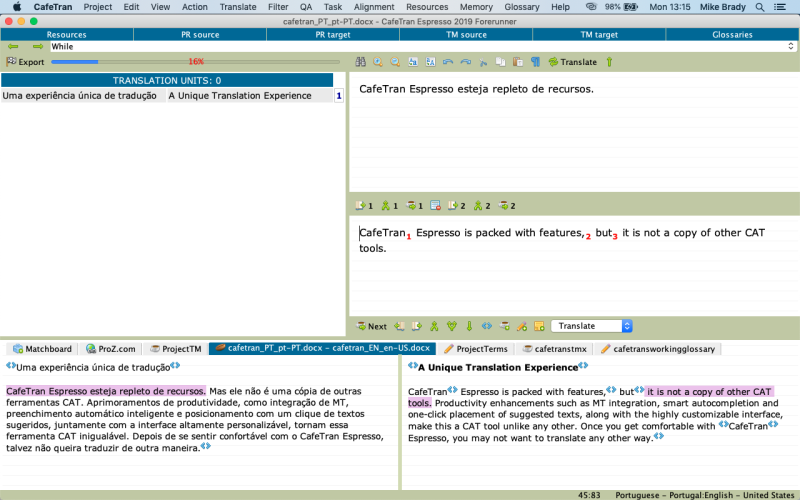Click the green up arrow in top toolbar
The height and width of the screenshot is (500, 800).
click(609, 62)
